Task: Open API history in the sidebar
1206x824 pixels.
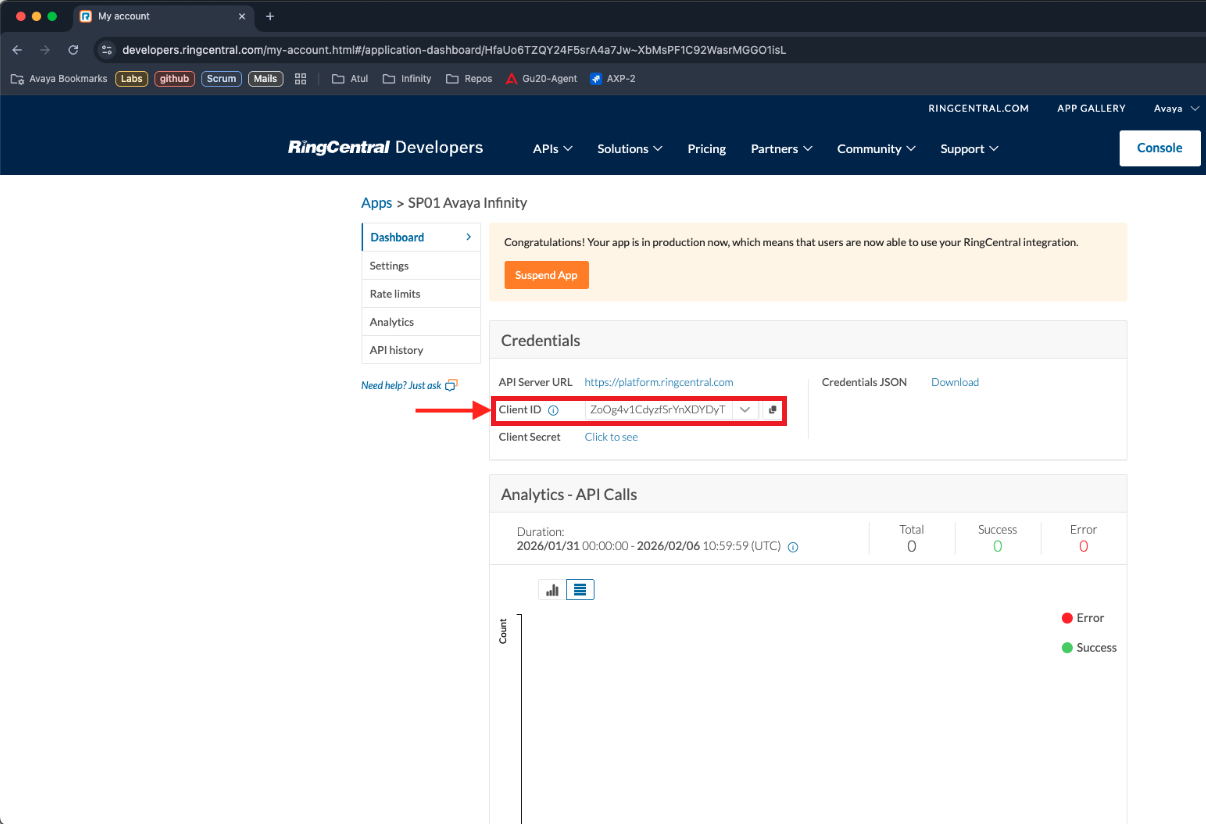Action: 421,350
